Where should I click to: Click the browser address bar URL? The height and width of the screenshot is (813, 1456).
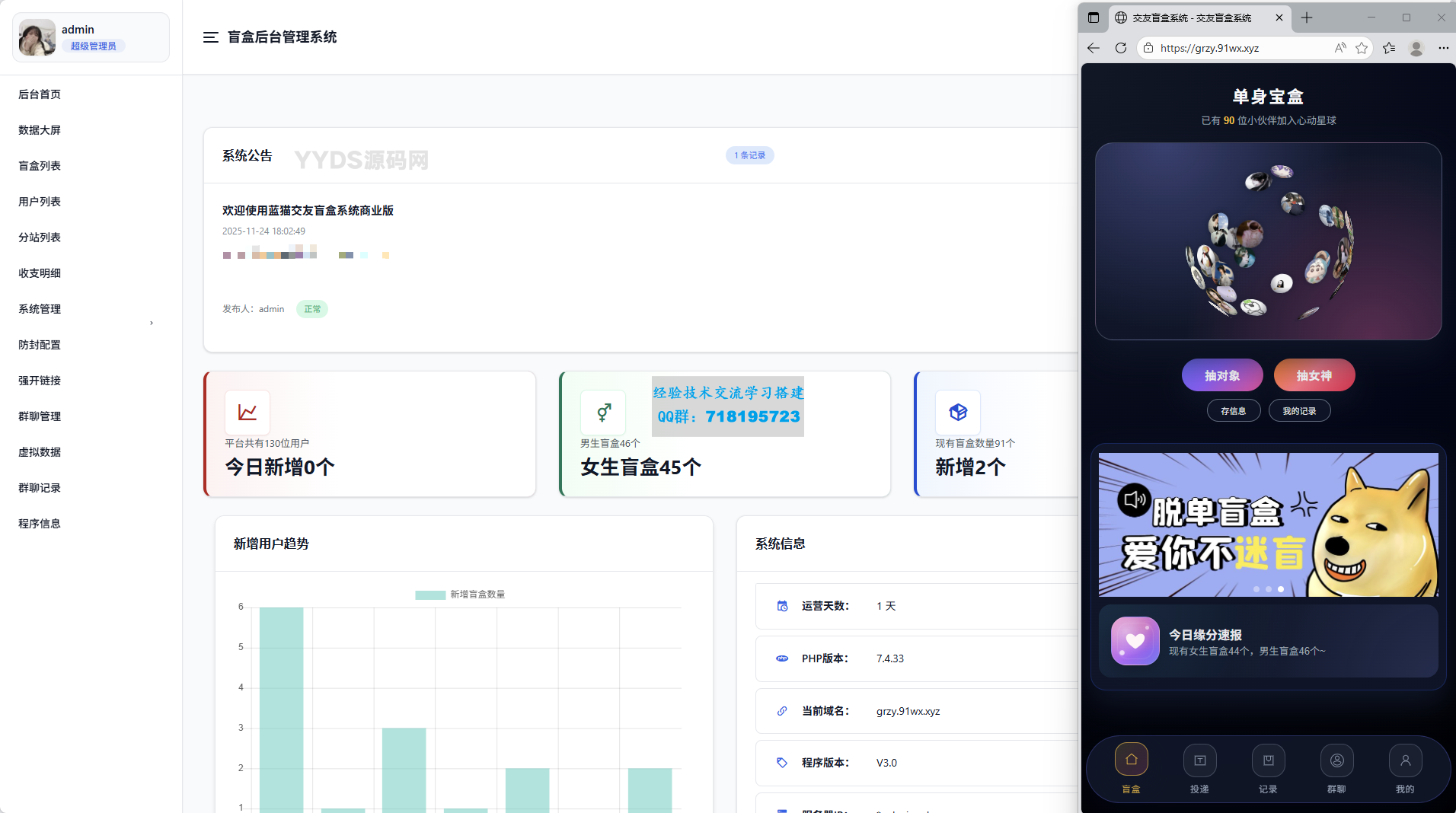1209,47
